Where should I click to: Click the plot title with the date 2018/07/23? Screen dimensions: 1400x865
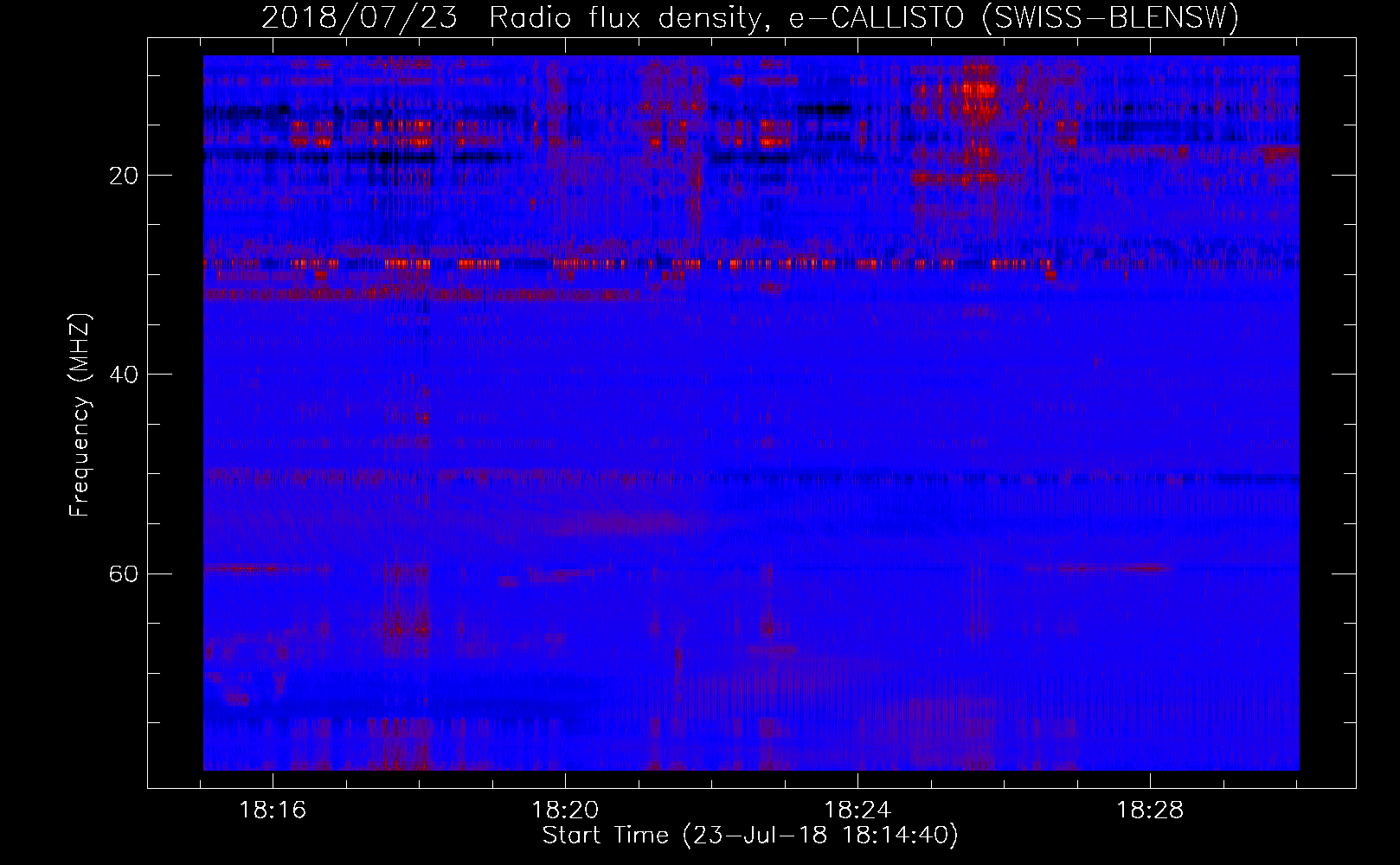750,18
